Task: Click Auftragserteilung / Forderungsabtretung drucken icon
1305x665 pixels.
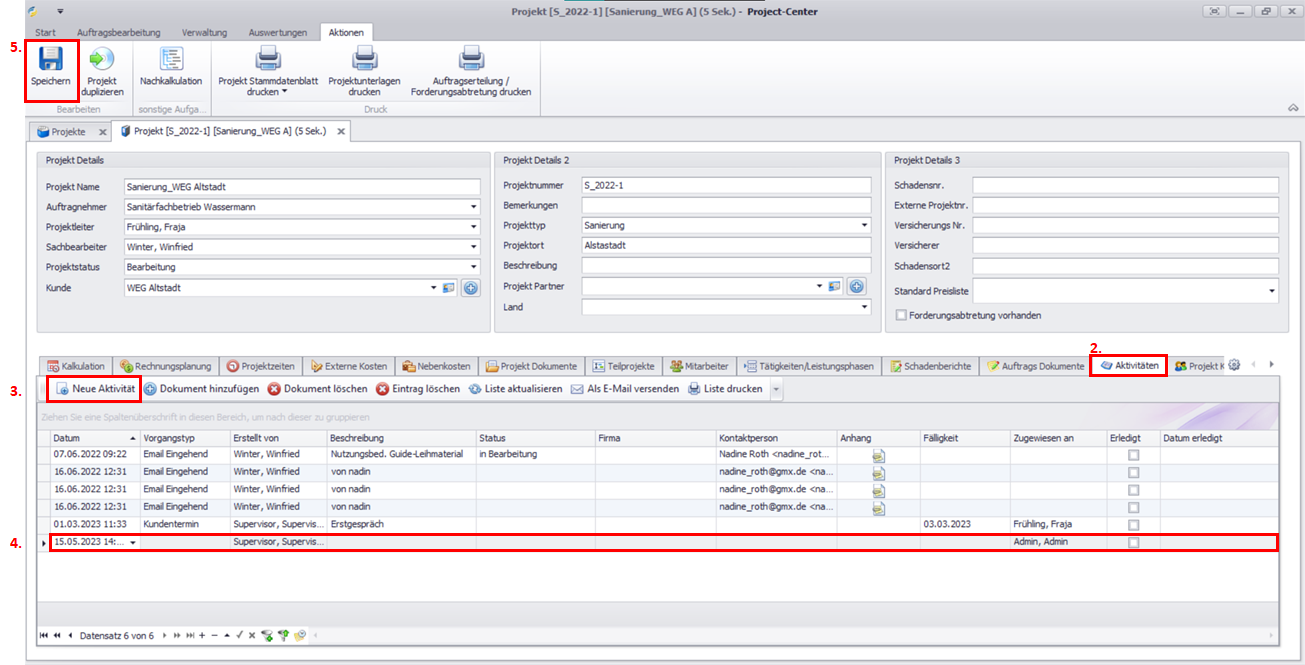Action: coord(471,59)
